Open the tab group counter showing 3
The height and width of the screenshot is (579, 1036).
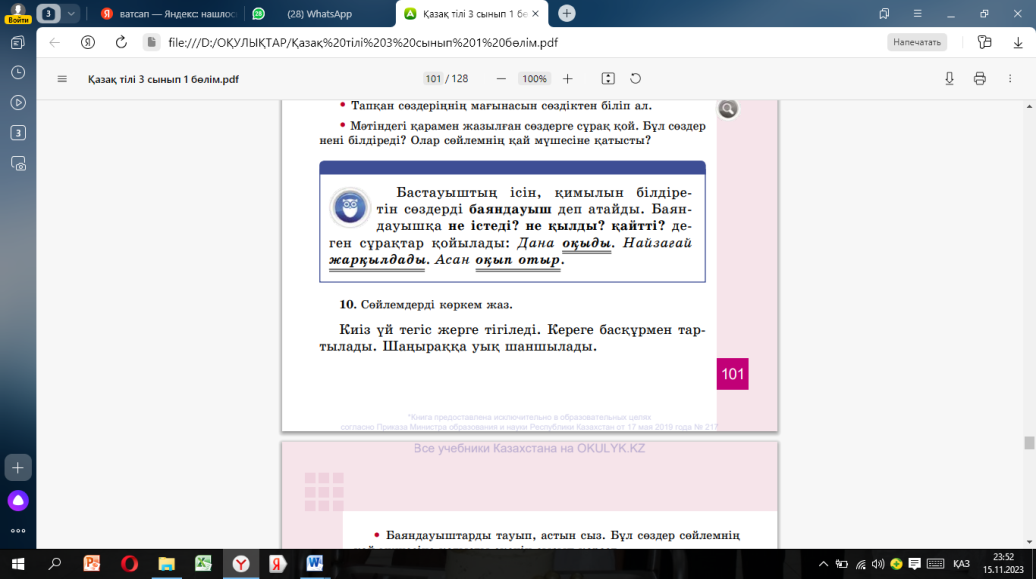click(x=48, y=13)
